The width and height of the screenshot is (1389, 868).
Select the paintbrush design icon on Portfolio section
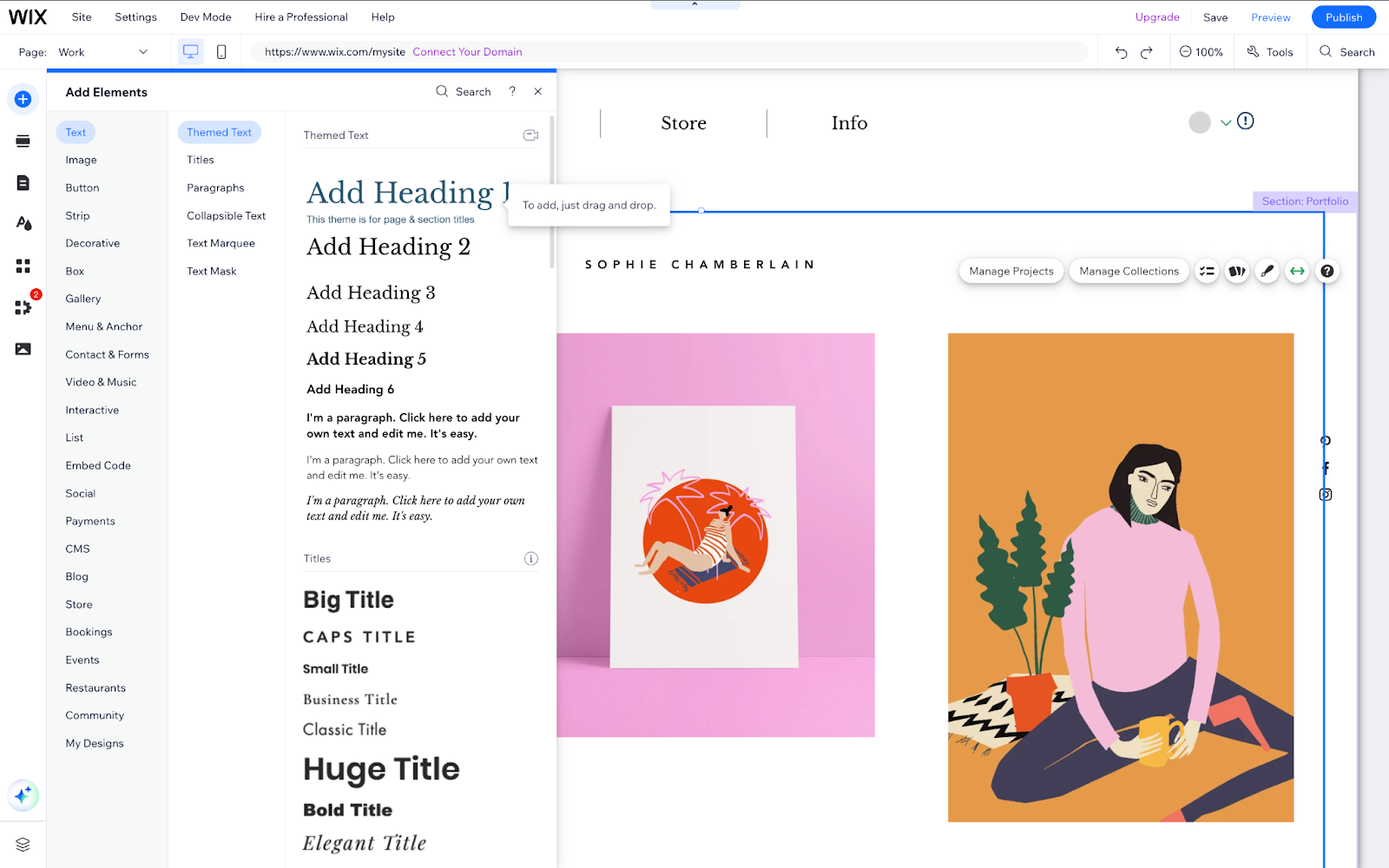click(1267, 271)
